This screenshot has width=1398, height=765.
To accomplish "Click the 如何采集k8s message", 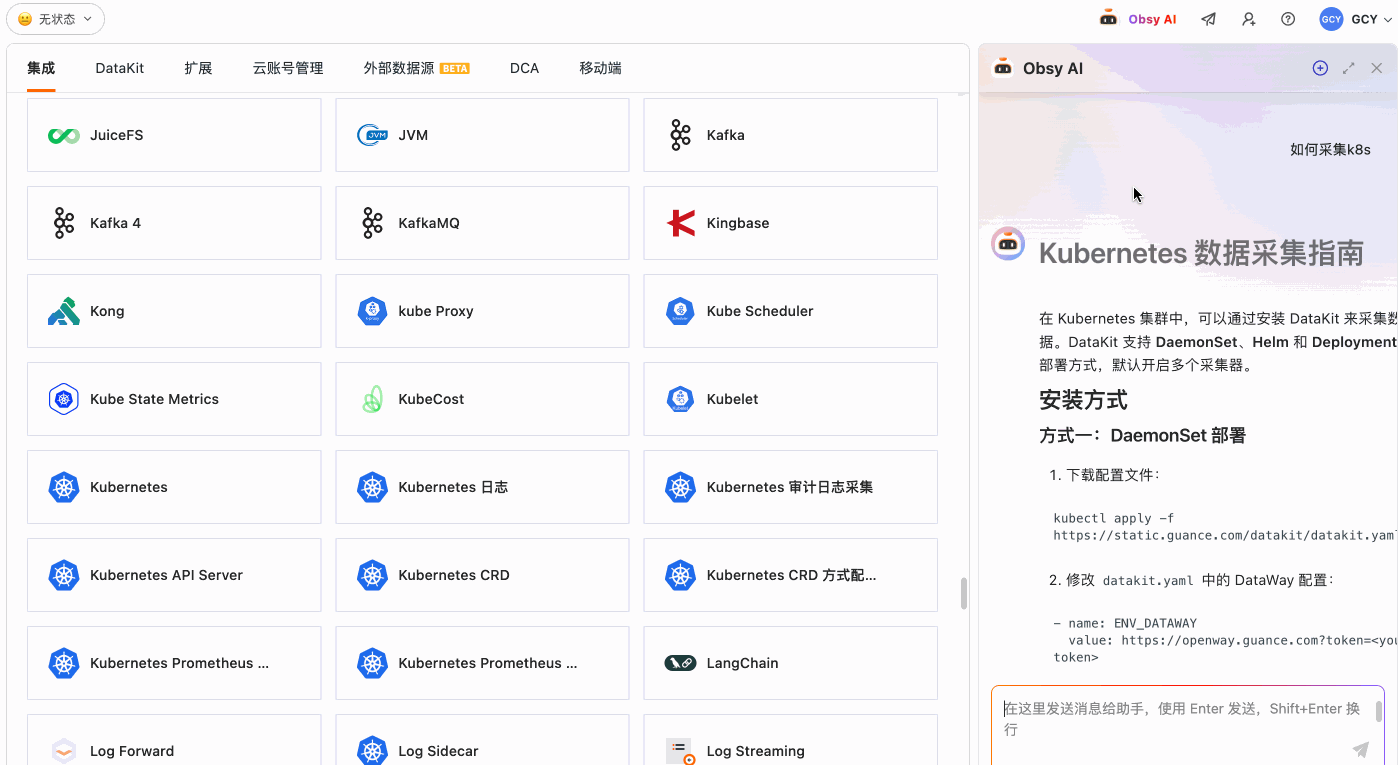I will click(1330, 150).
